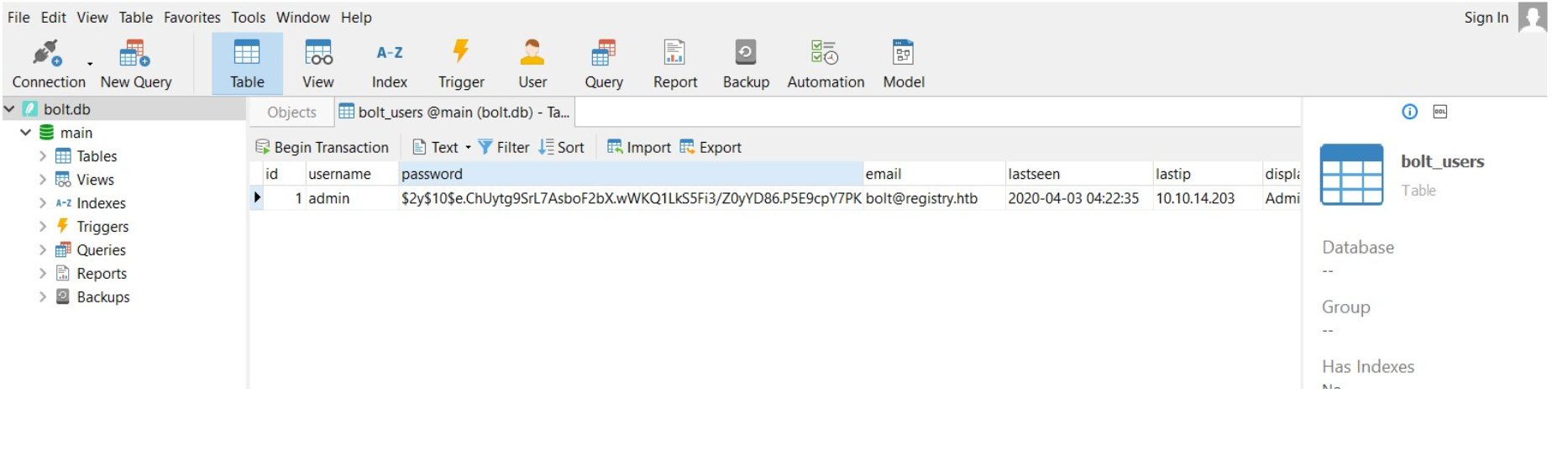This screenshot has width=1568, height=456.
Task: Click the Export button
Action: [x=711, y=148]
